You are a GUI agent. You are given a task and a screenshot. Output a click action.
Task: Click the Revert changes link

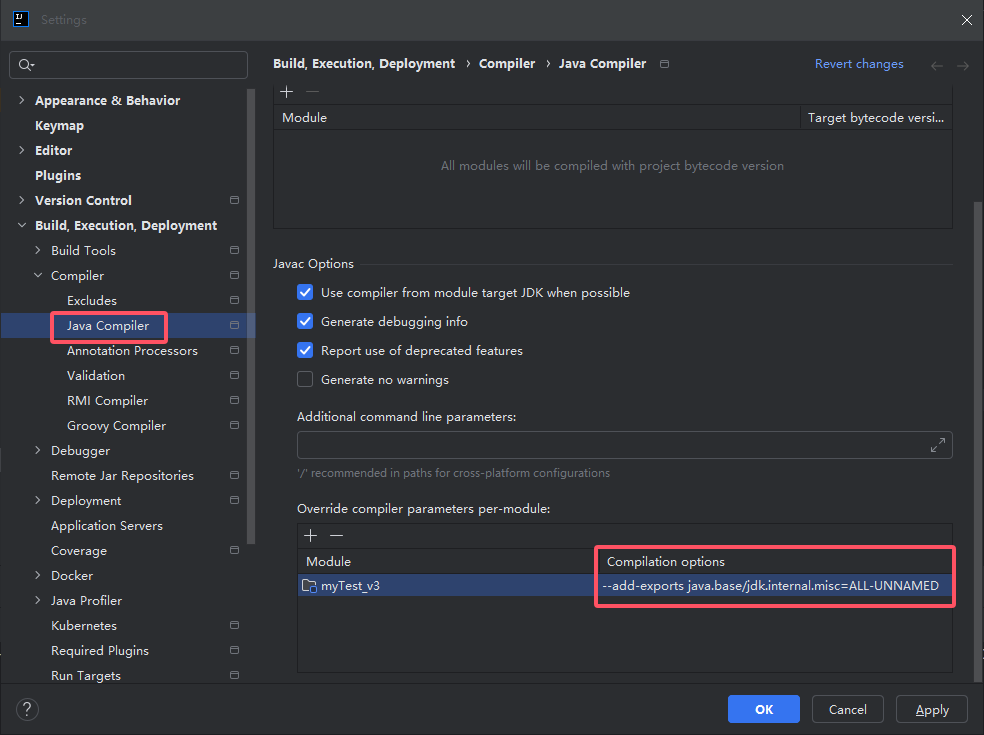859,64
